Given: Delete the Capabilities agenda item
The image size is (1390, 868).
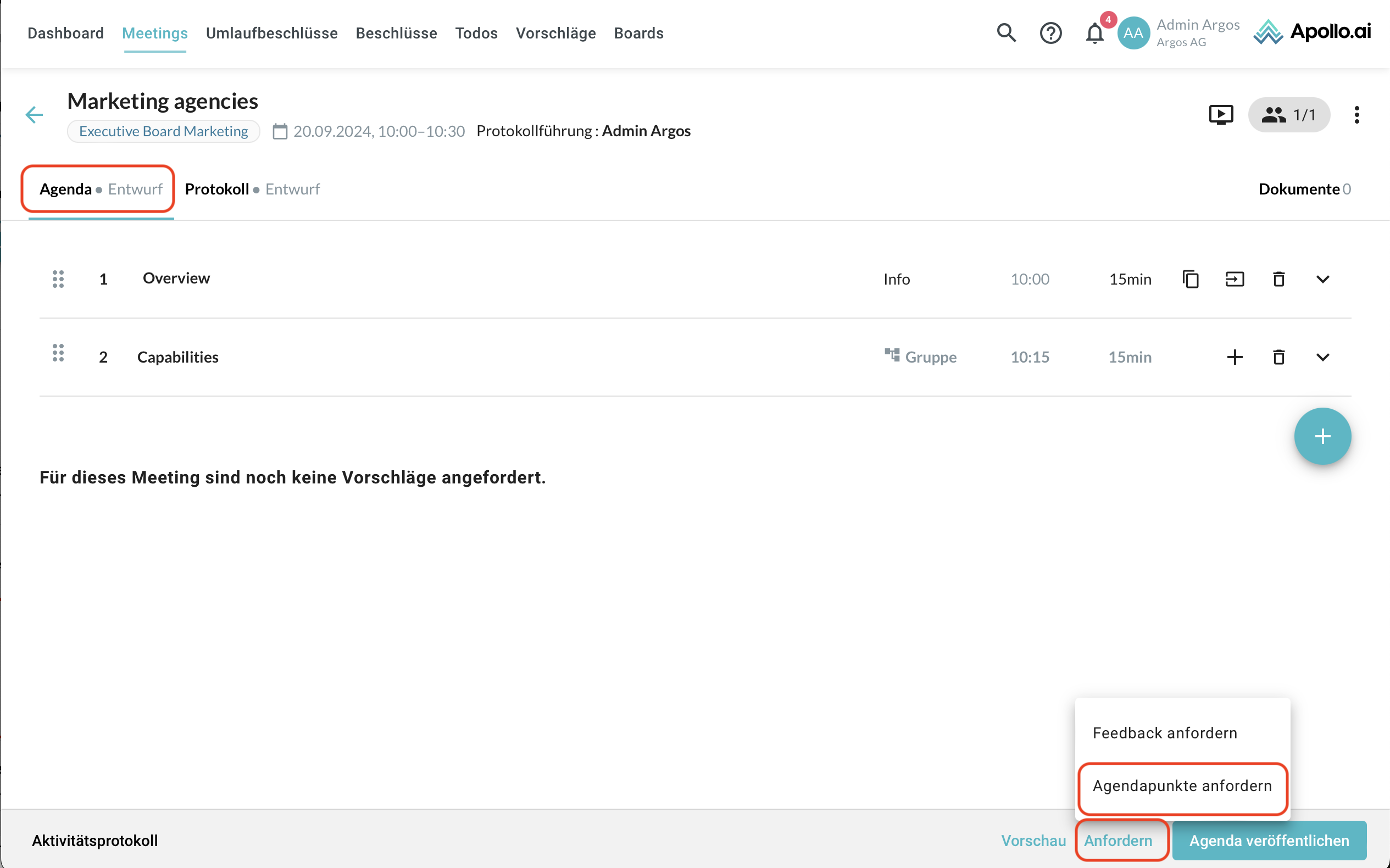Looking at the screenshot, I should 1278,357.
